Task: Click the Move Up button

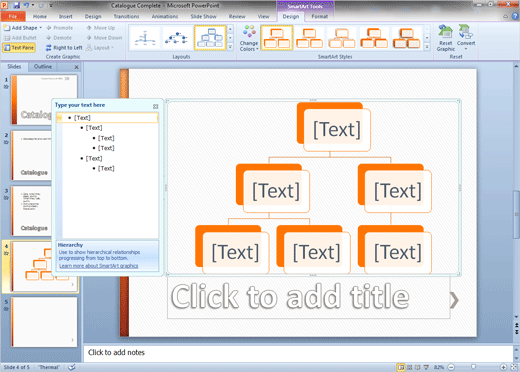Action: pyautogui.click(x=101, y=28)
